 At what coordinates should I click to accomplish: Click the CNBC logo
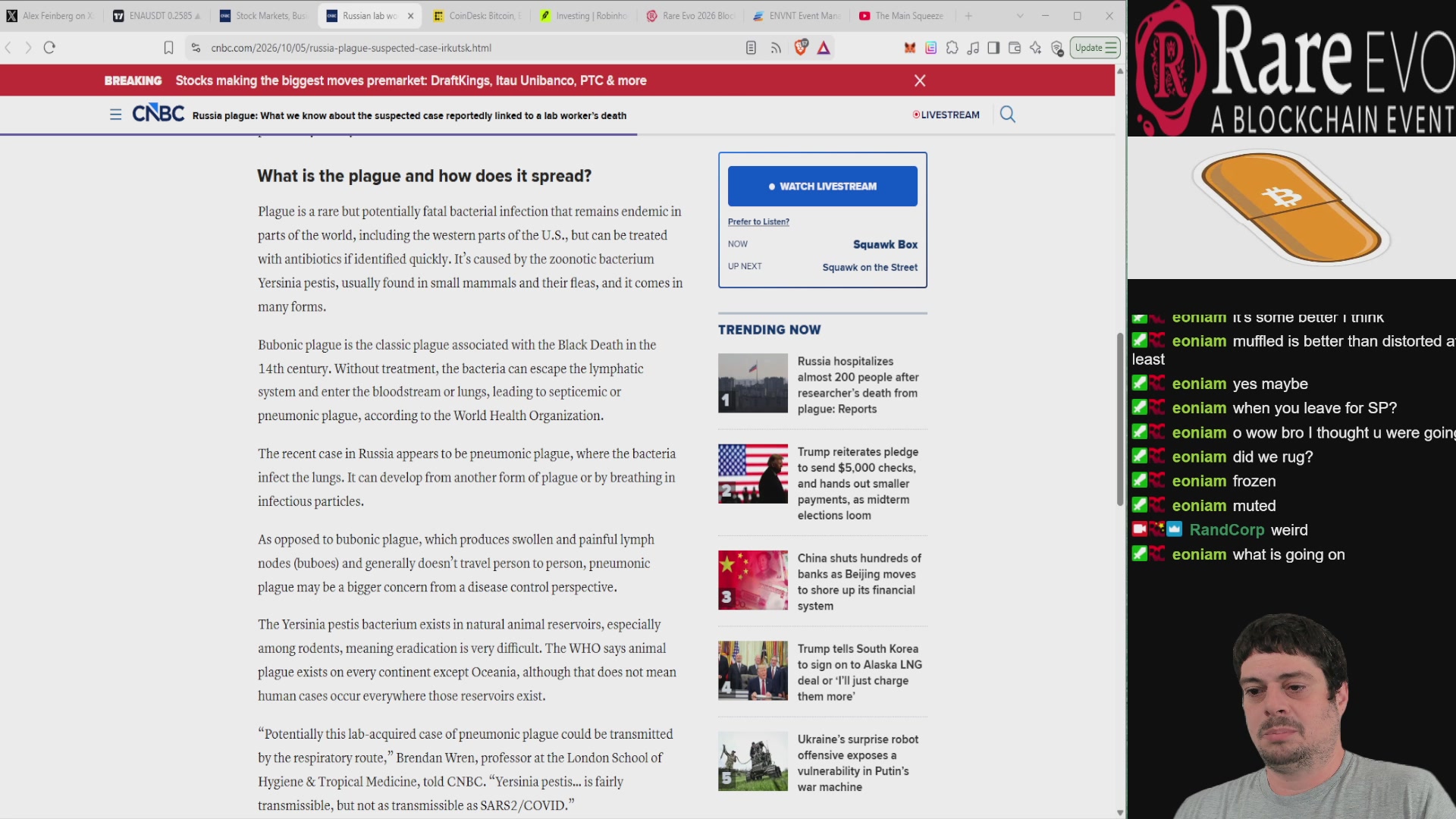pyautogui.click(x=158, y=114)
